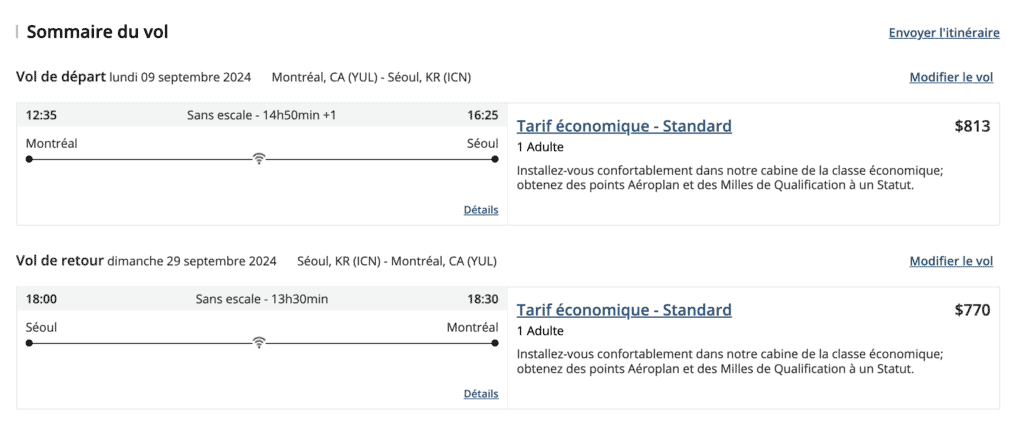
Task: Click the Sans escale - 13h30min label
Action: [x=262, y=299]
